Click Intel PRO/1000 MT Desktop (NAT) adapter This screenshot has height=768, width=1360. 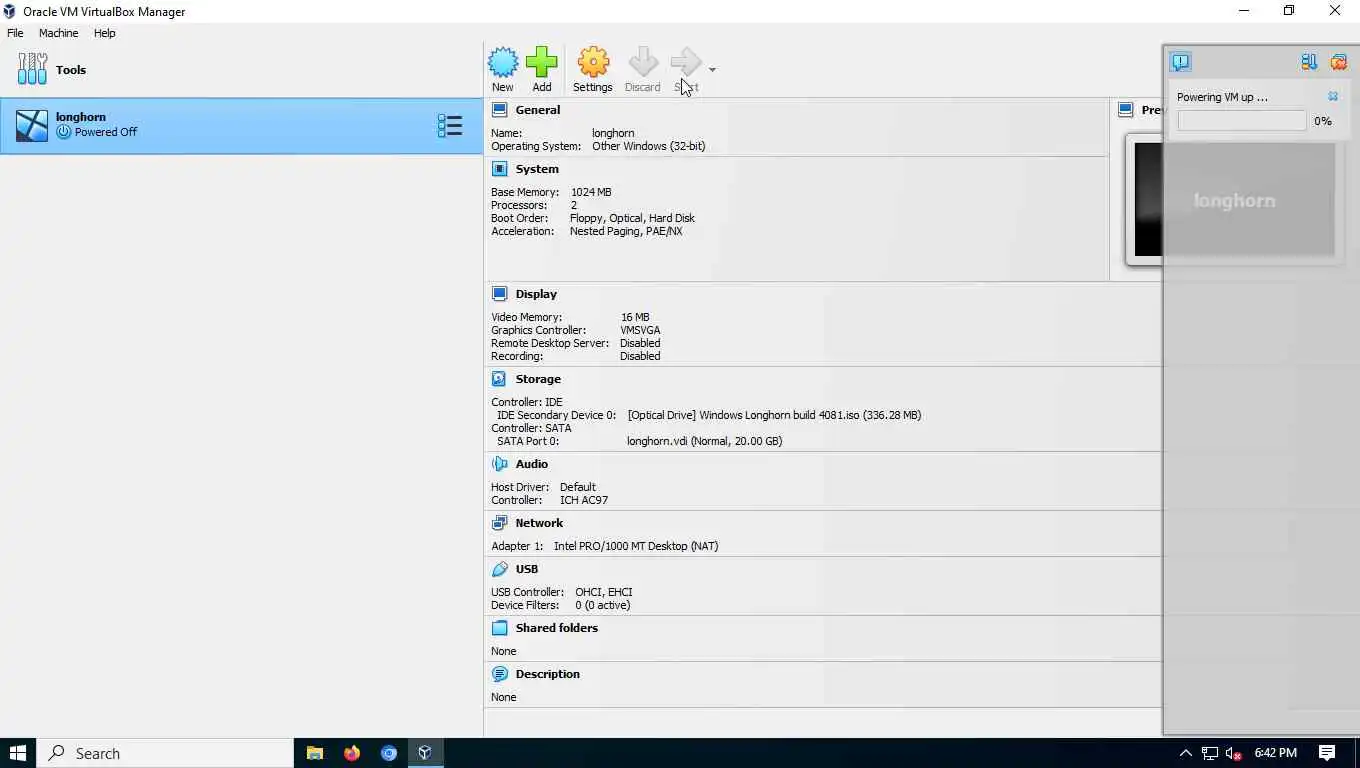[636, 546]
